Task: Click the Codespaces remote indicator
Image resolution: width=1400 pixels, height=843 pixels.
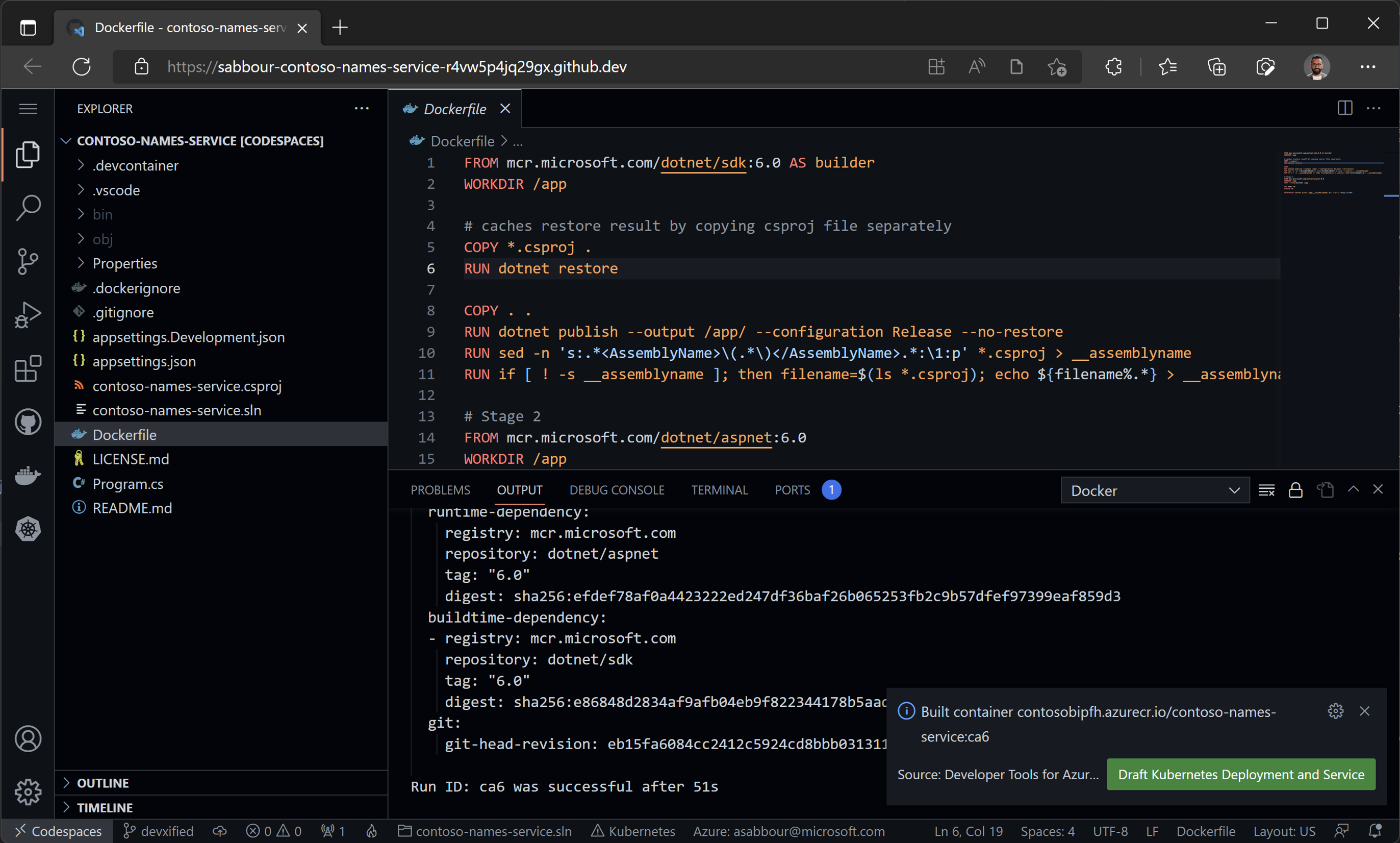Action: pyautogui.click(x=58, y=831)
